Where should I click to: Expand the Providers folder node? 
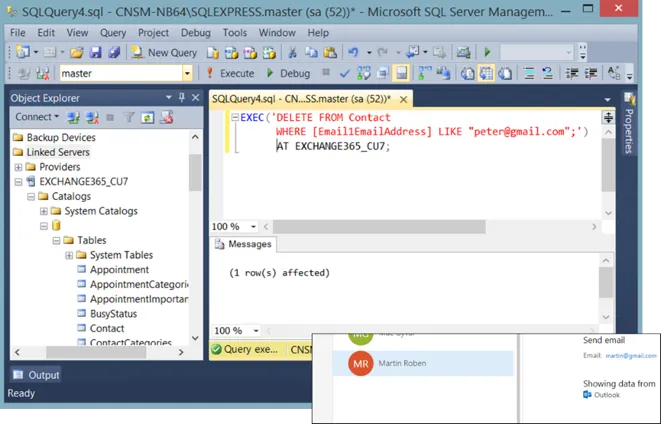tap(18, 167)
